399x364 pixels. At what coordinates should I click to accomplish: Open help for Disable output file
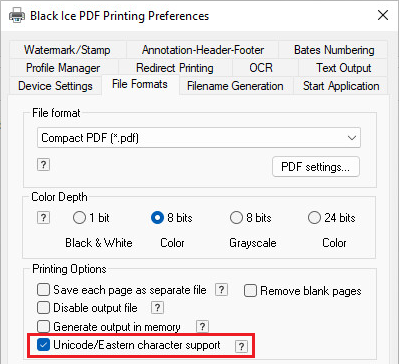(x=157, y=307)
